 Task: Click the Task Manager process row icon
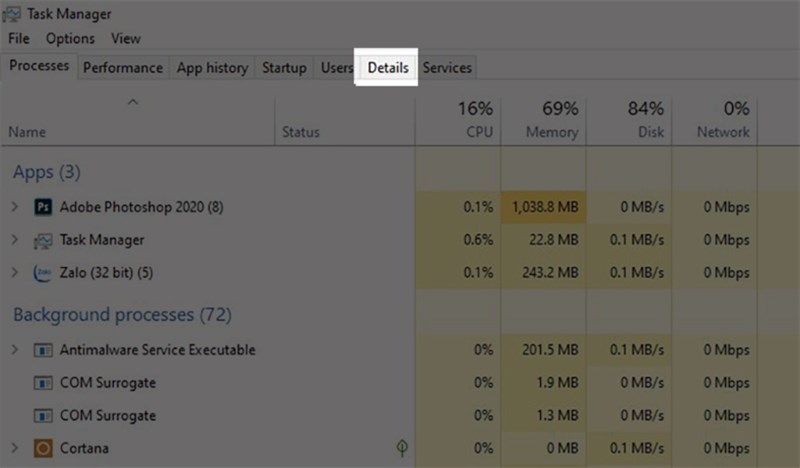pos(43,240)
